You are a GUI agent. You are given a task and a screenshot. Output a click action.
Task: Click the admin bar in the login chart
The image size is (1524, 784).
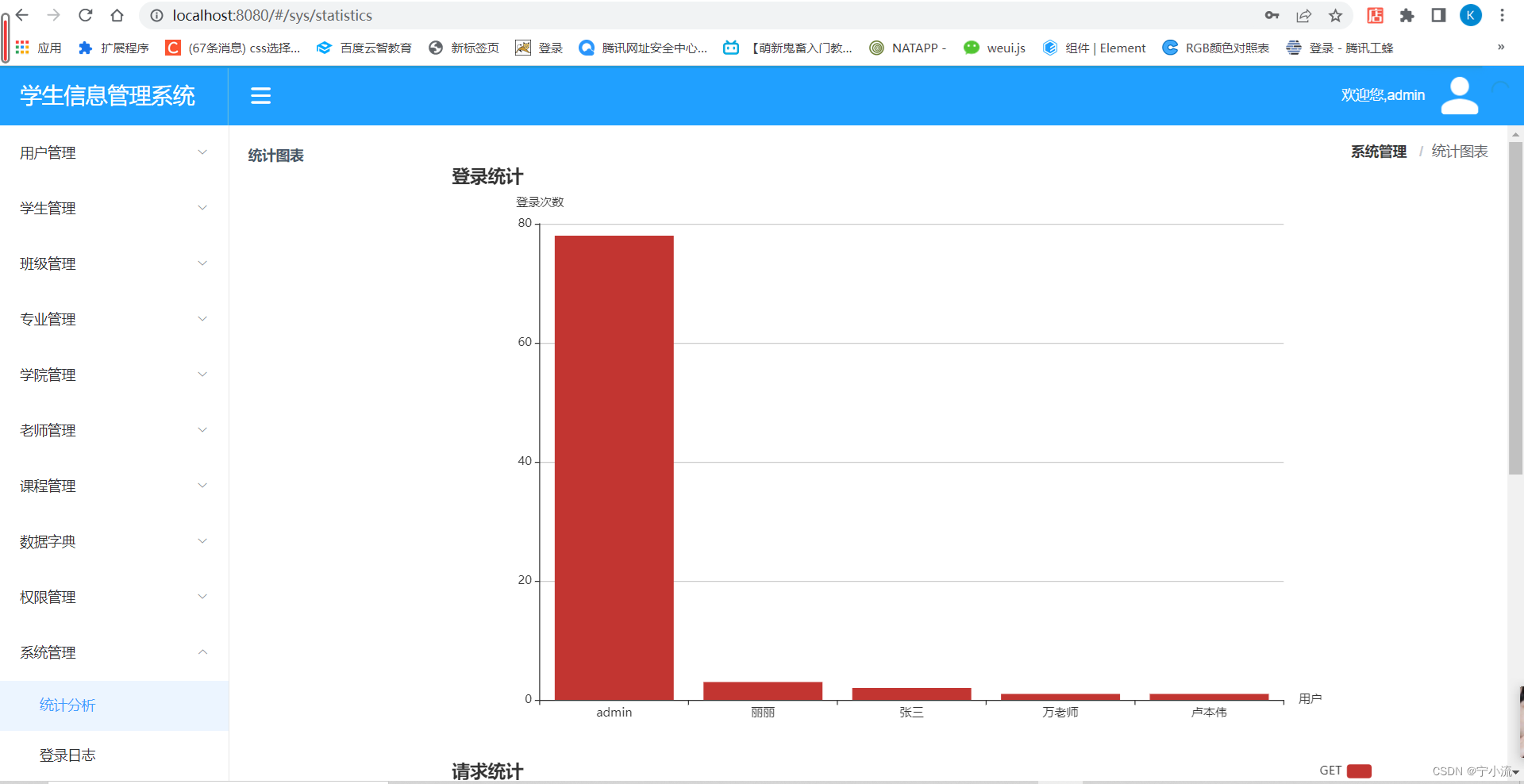pos(614,468)
